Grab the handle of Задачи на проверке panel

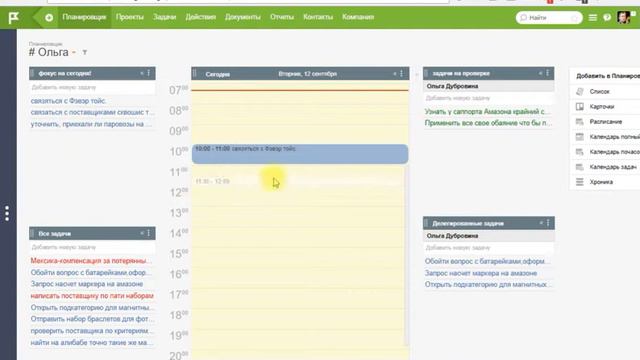(x=426, y=73)
